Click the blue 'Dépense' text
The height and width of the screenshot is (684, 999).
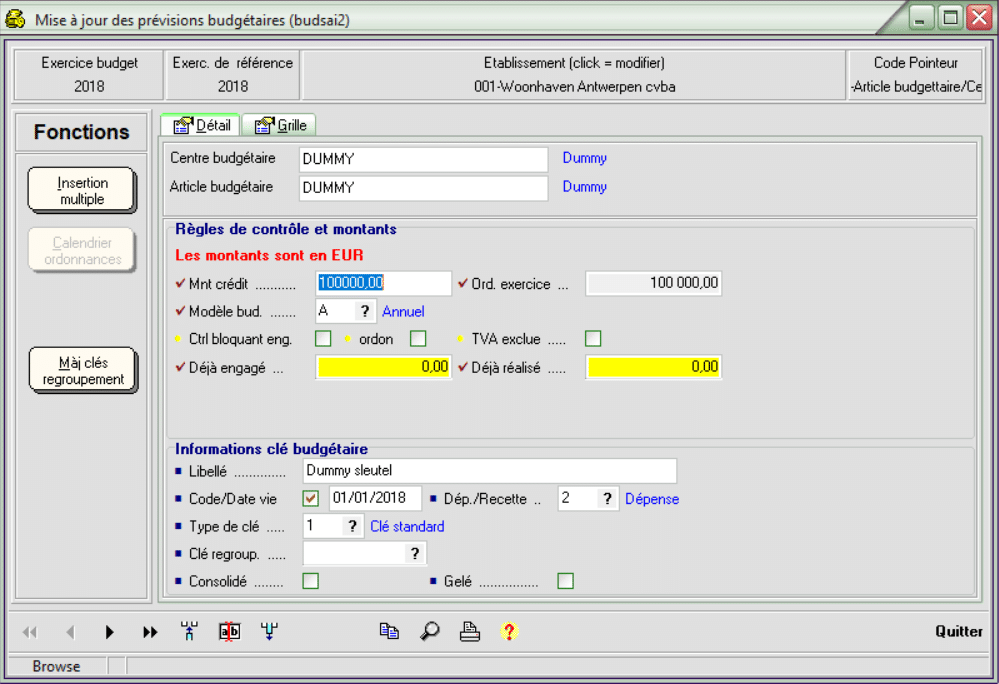click(652, 499)
